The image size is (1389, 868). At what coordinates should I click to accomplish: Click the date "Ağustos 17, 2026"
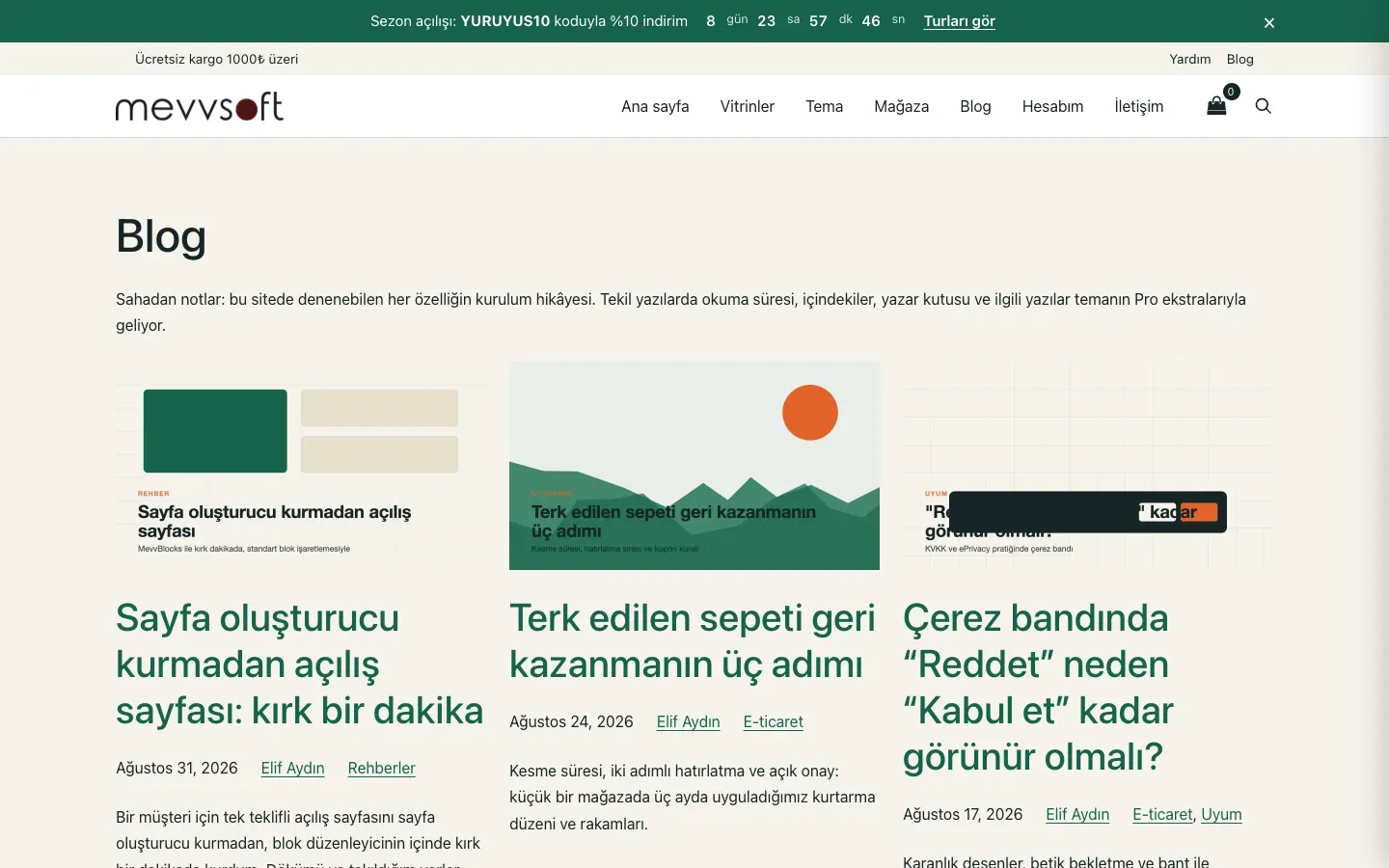pos(963,814)
